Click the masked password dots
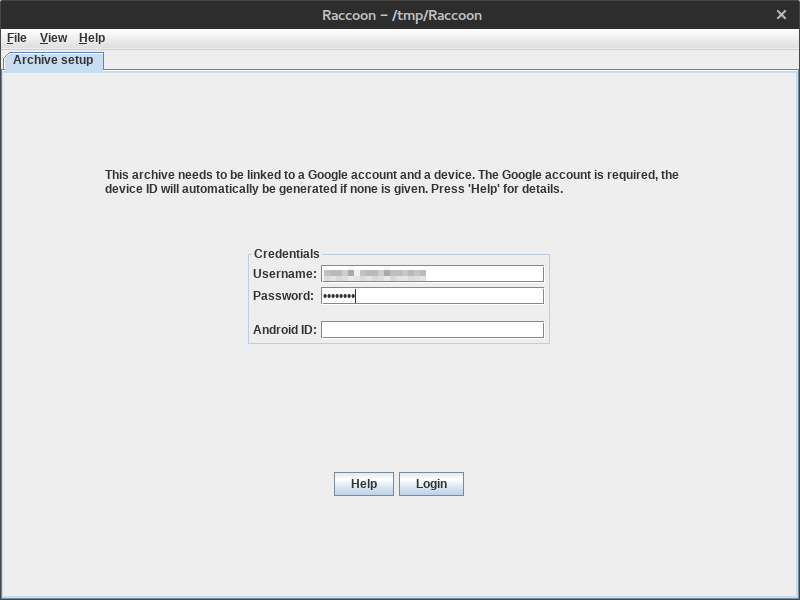 point(339,296)
